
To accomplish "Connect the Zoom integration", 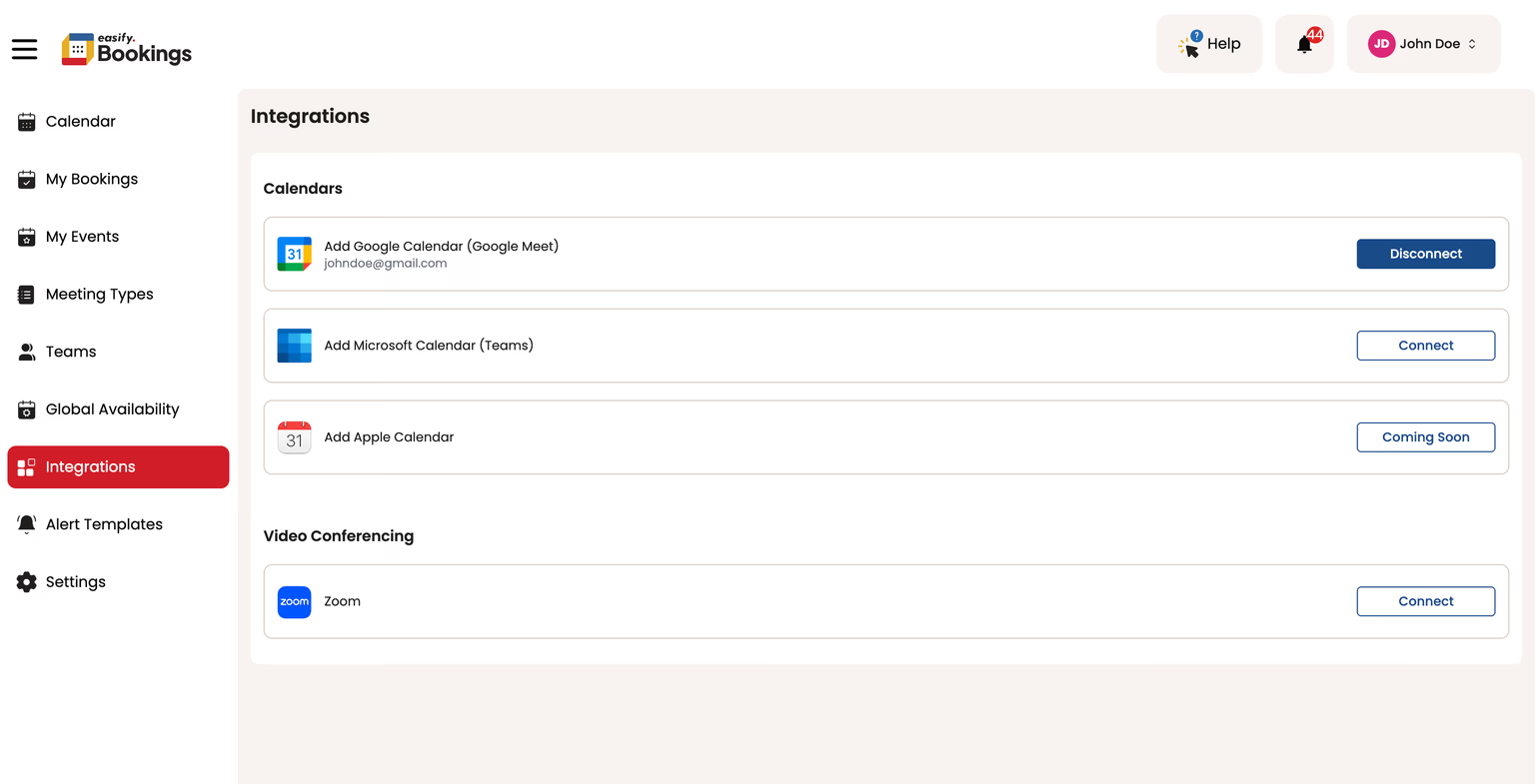I will click(x=1425, y=601).
